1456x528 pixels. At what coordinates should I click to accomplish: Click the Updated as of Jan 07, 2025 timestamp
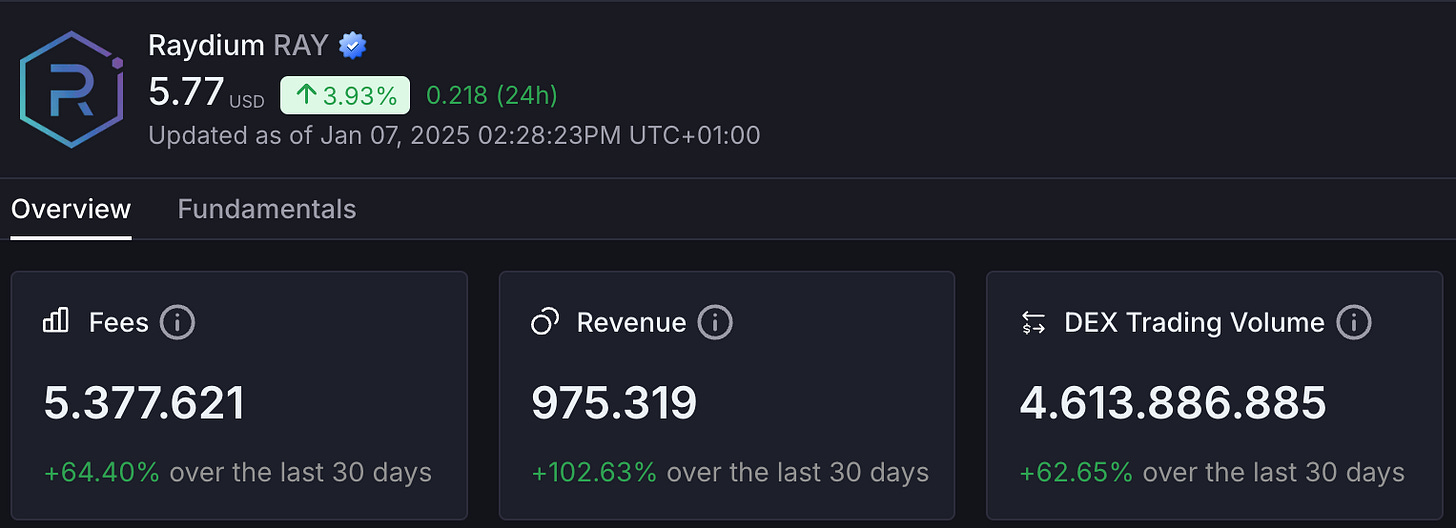point(454,135)
